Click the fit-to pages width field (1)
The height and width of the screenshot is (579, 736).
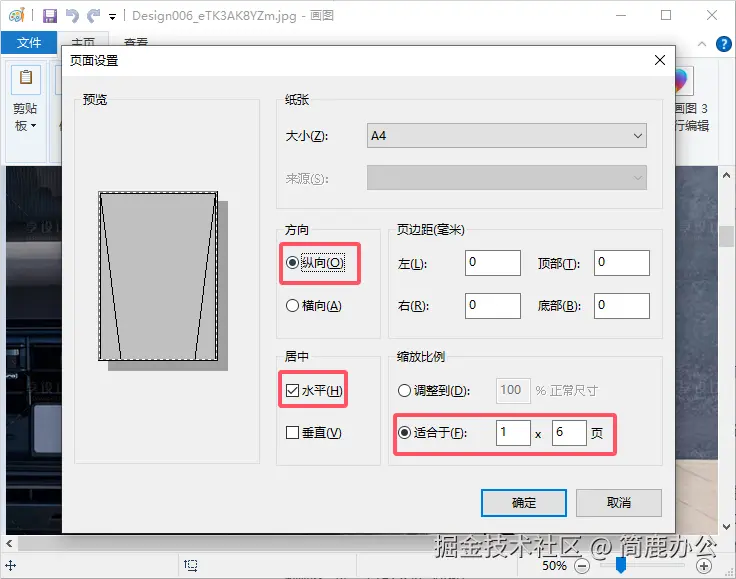(x=513, y=433)
